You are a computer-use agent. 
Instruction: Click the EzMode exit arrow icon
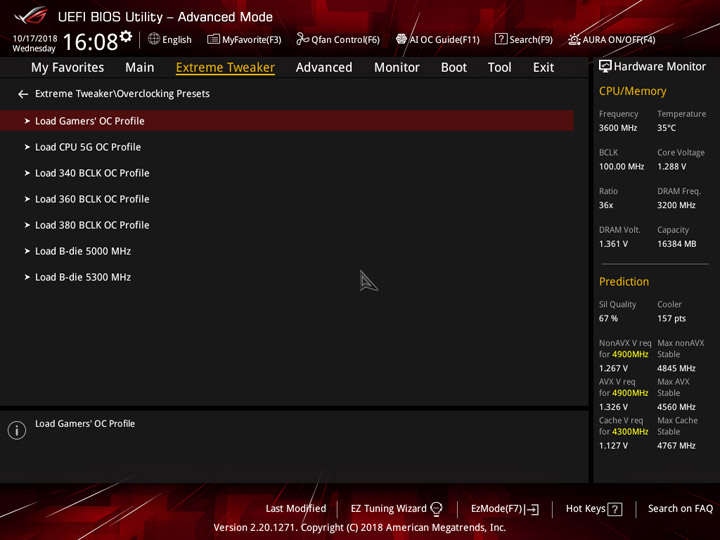point(533,509)
